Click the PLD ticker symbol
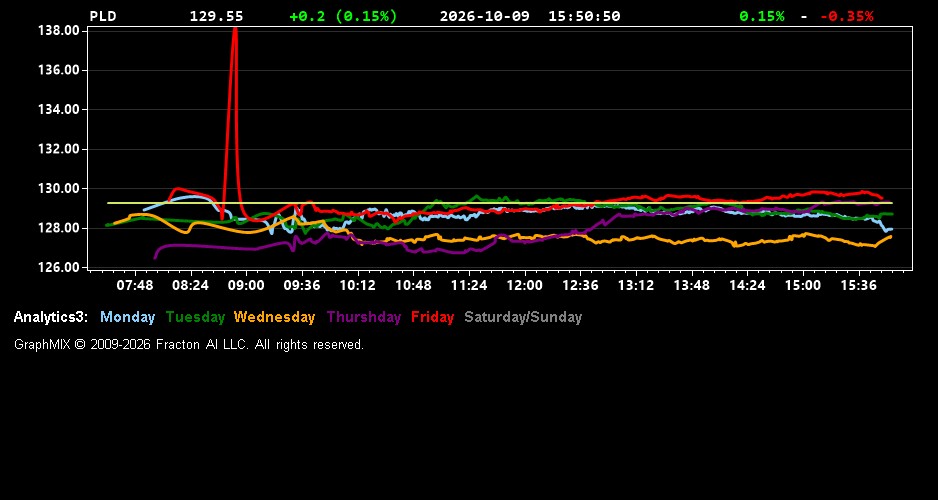Viewport: 938px width, 500px height. [x=103, y=17]
